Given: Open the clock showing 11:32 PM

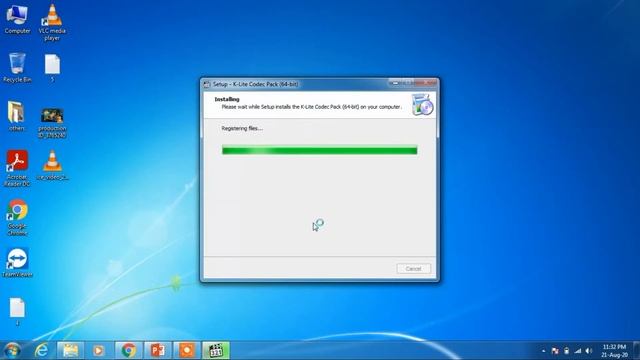Looking at the screenshot, I should click(614, 351).
